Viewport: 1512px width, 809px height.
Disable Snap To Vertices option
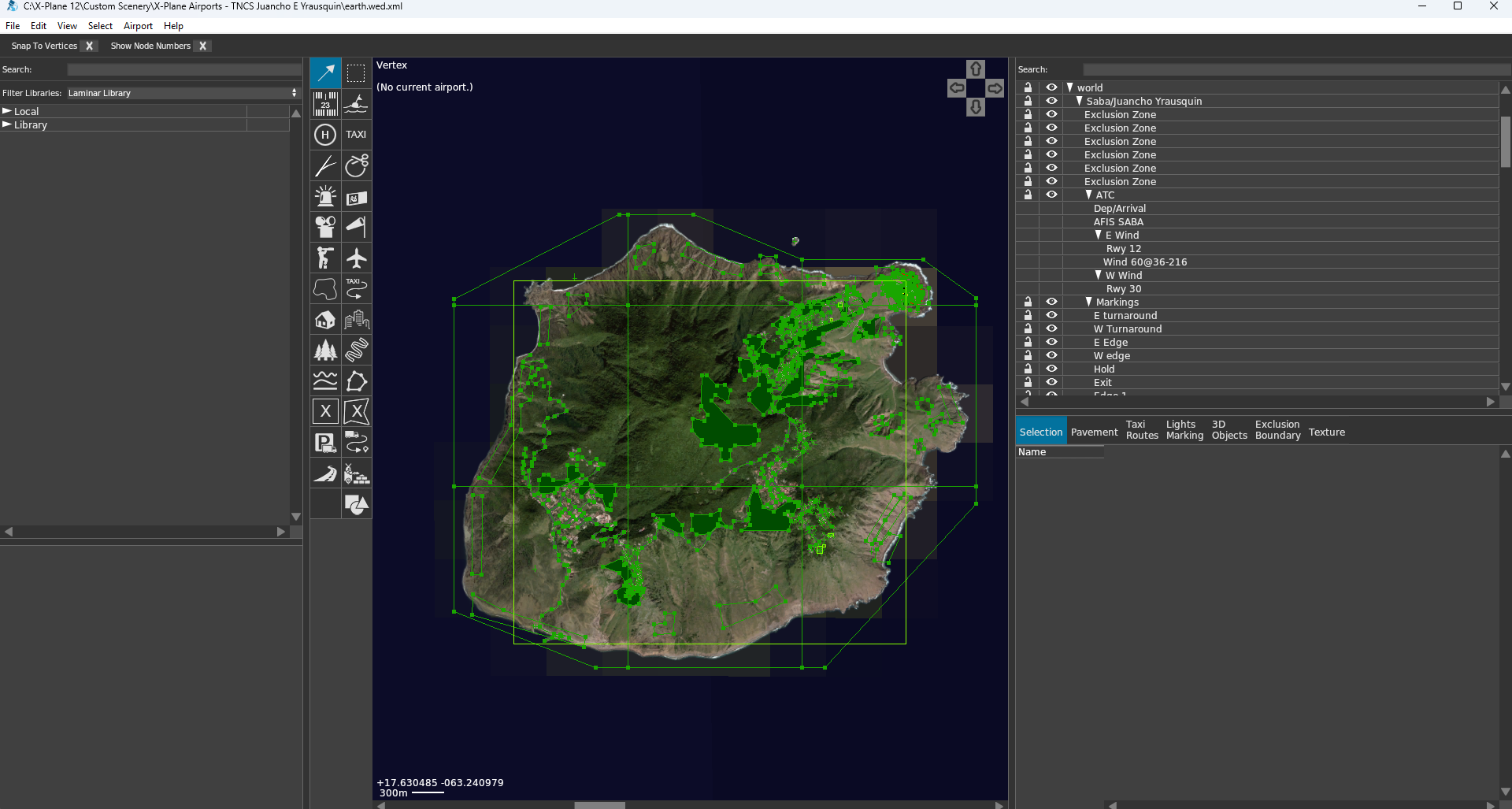point(90,46)
